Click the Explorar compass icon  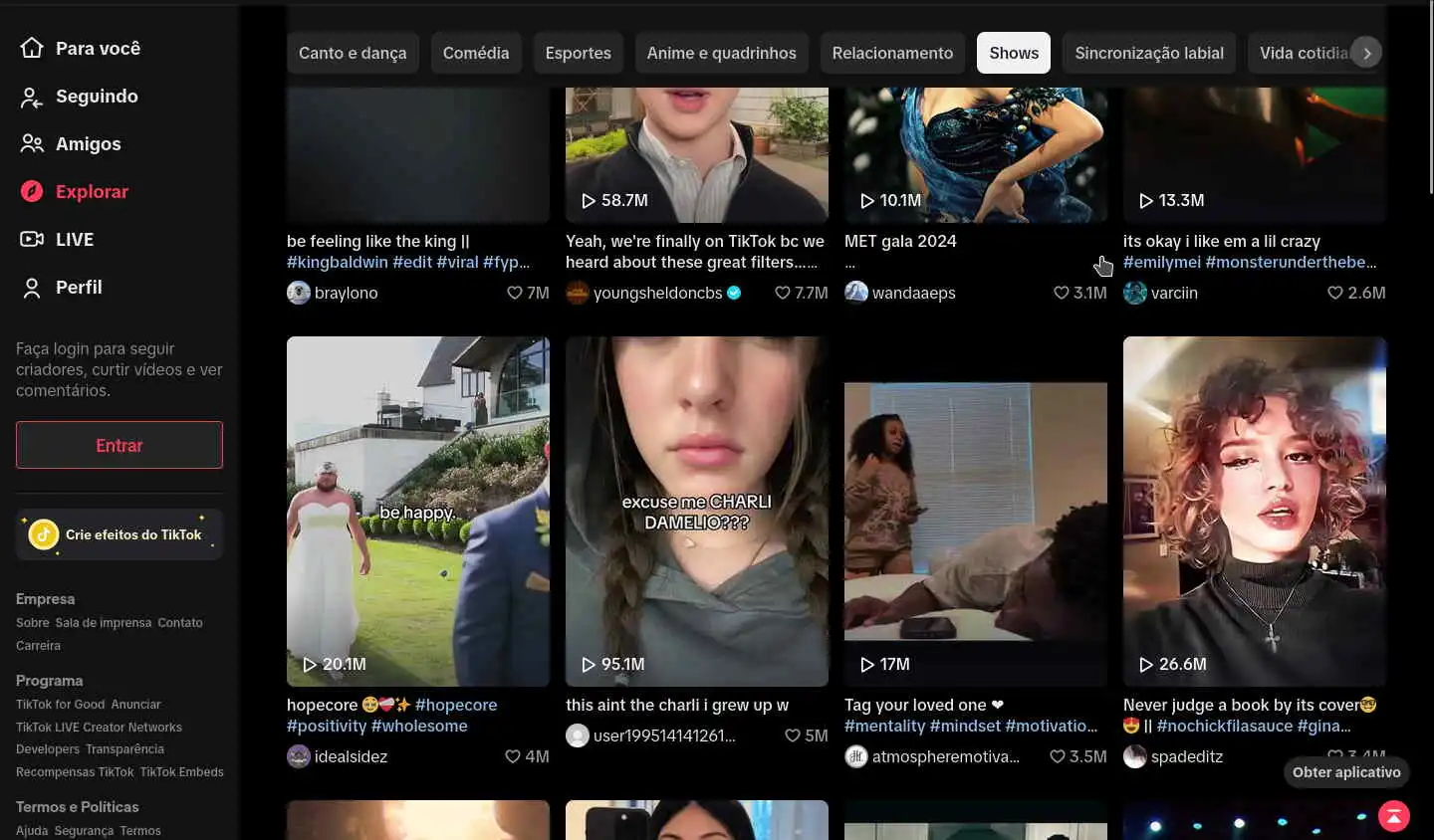pyautogui.click(x=32, y=191)
